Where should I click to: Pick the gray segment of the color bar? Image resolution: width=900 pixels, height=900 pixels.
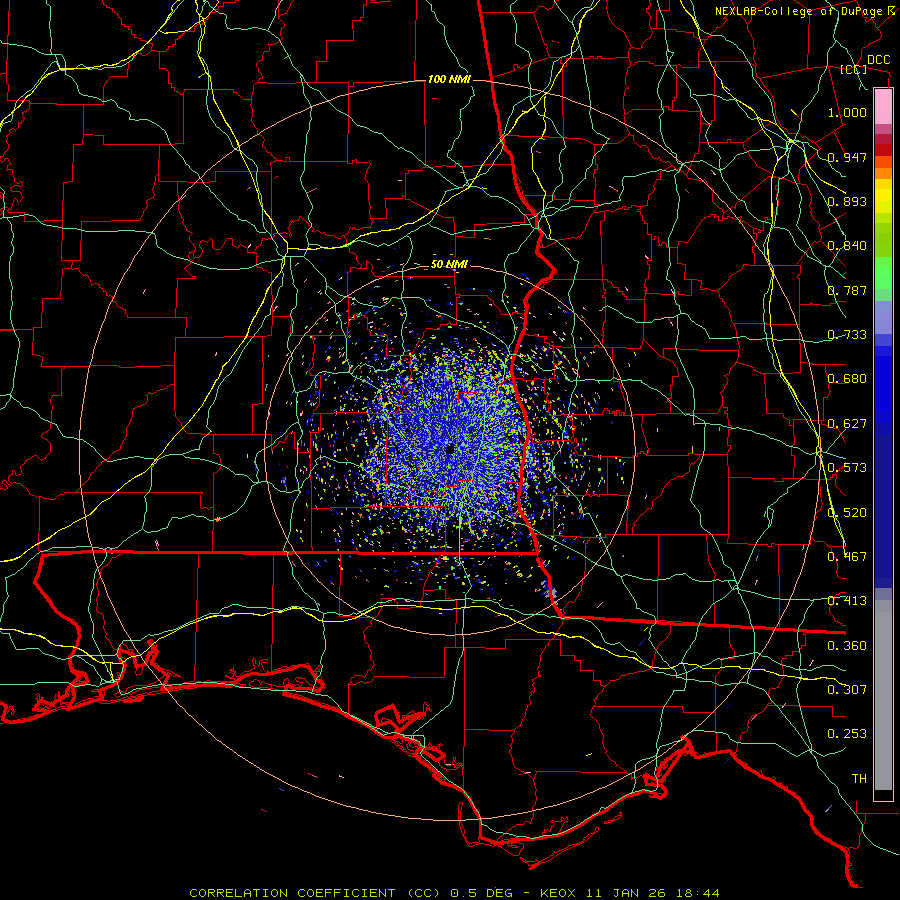(883, 695)
